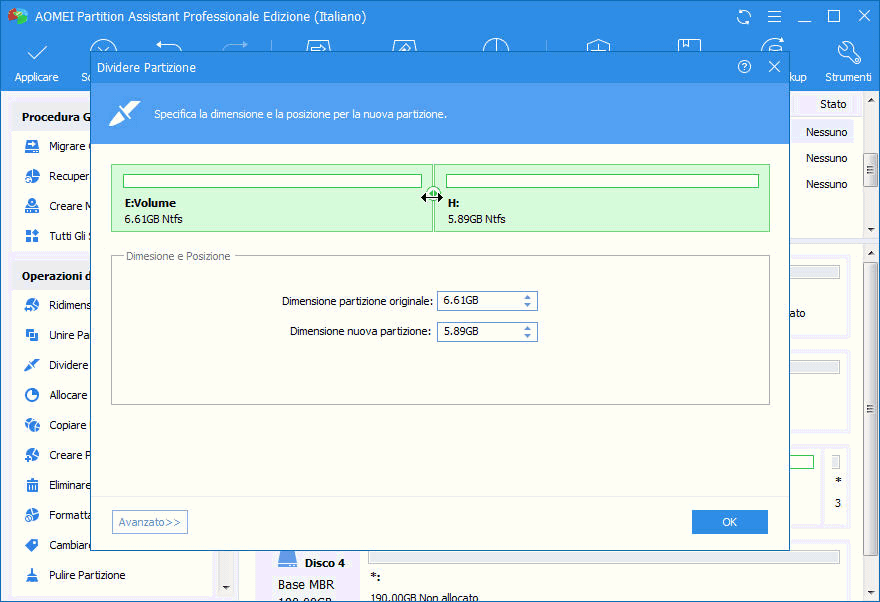
Task: Click the help question mark icon
Action: tap(744, 67)
